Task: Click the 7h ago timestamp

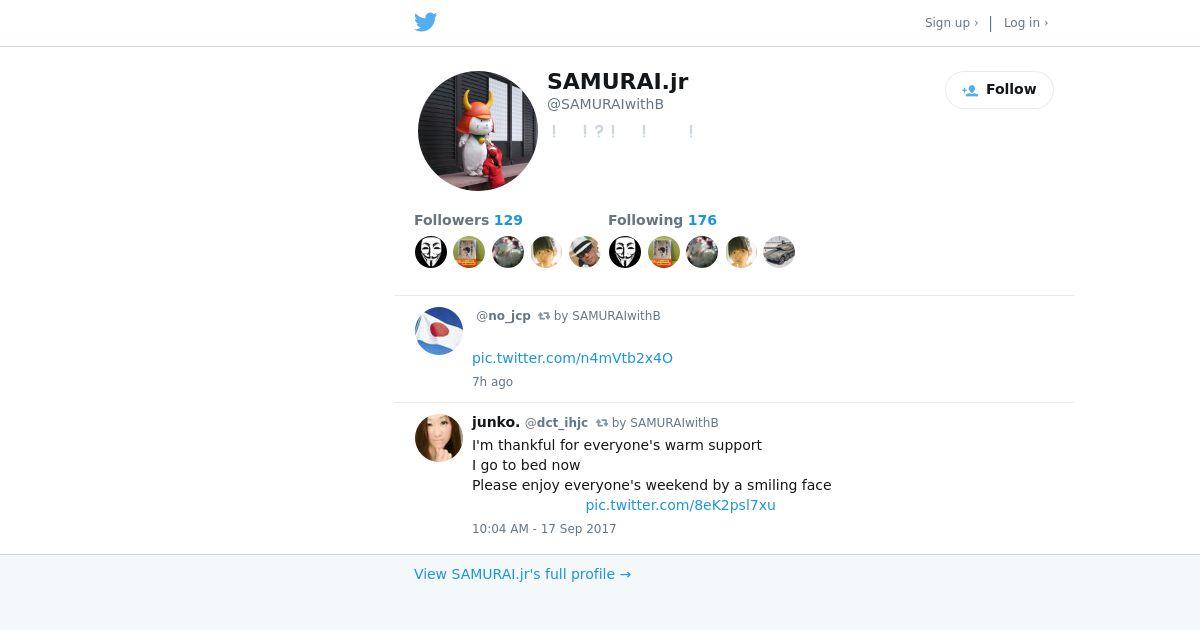Action: tap(492, 382)
